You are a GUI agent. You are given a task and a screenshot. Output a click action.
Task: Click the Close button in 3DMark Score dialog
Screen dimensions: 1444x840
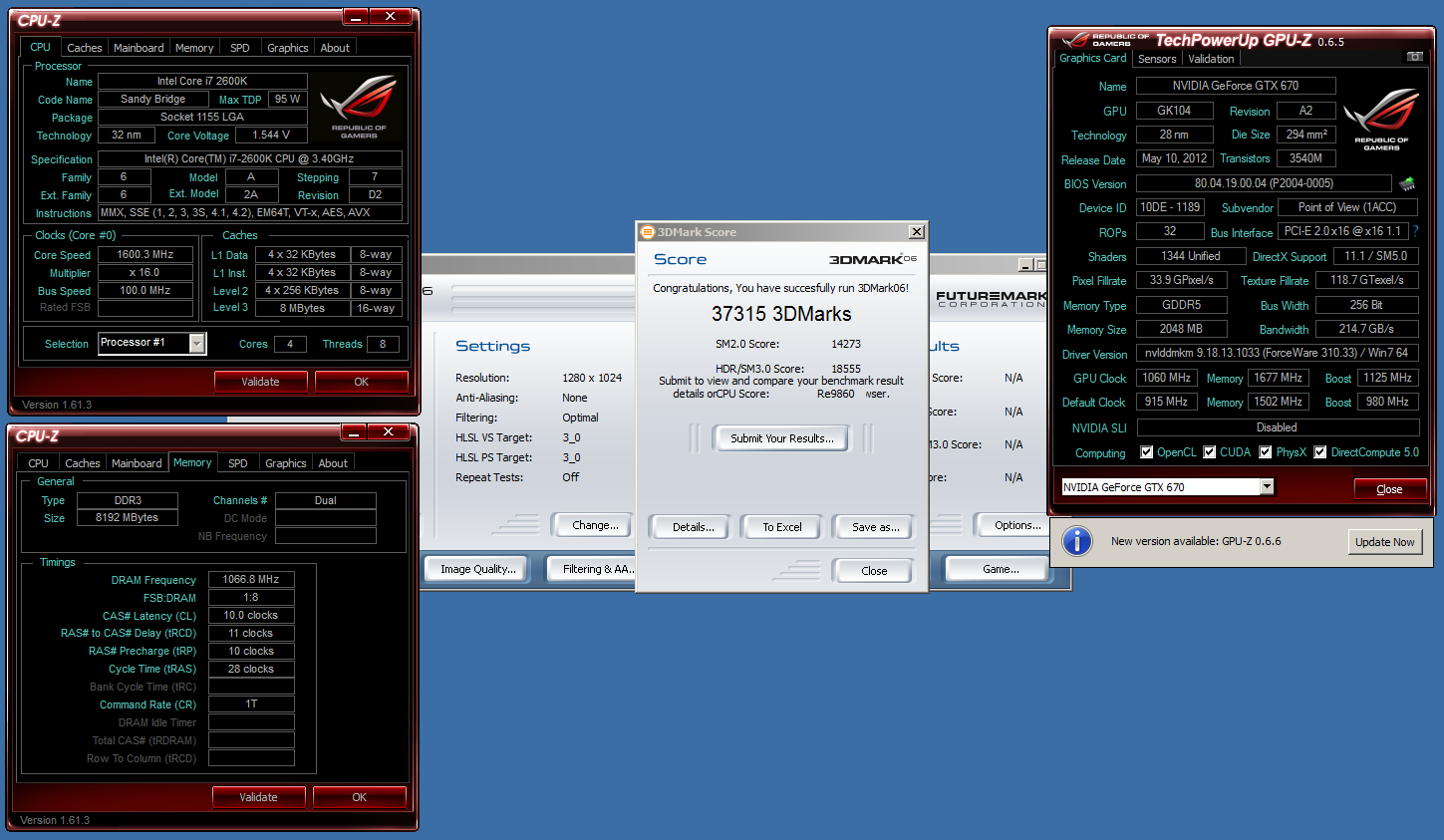click(x=874, y=571)
